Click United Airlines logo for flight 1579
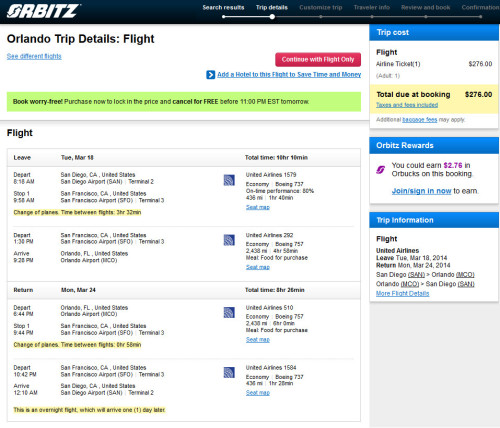Image resolution: width=500 pixels, height=428 pixels. coord(229,180)
